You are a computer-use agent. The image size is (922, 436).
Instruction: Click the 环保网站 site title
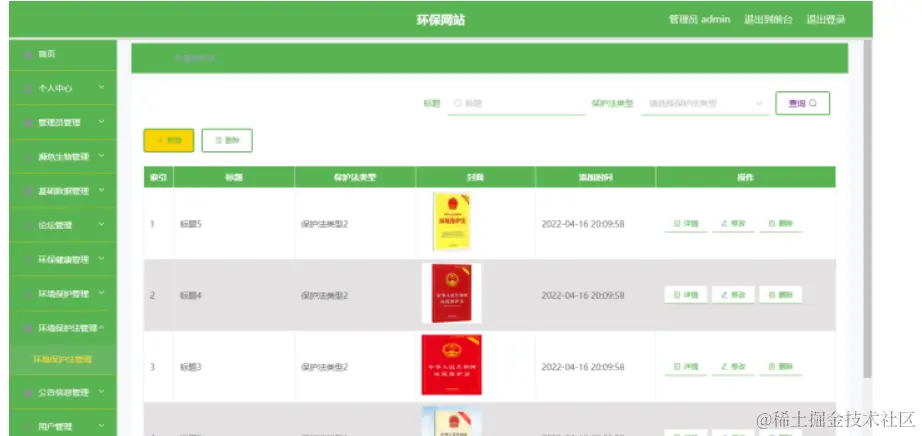(x=441, y=20)
